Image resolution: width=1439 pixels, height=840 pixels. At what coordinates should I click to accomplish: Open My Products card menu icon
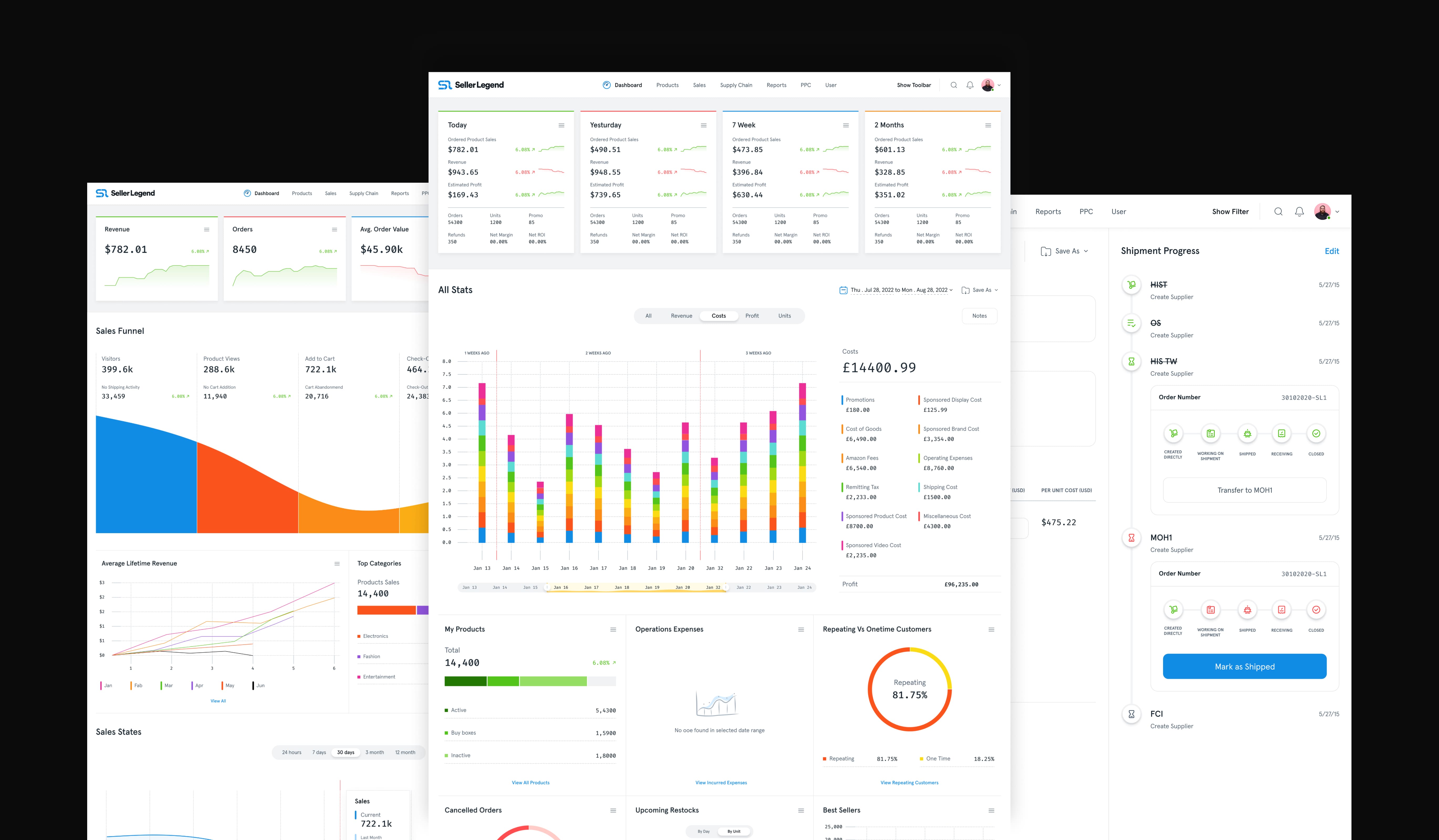click(x=613, y=629)
